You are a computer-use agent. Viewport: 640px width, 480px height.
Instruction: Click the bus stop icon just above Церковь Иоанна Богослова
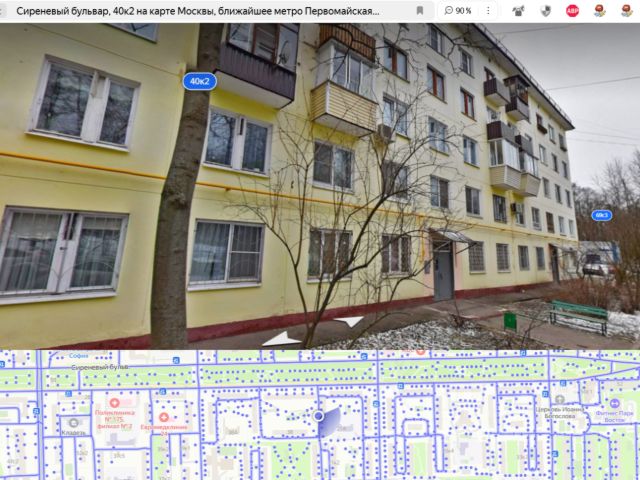click(x=563, y=383)
